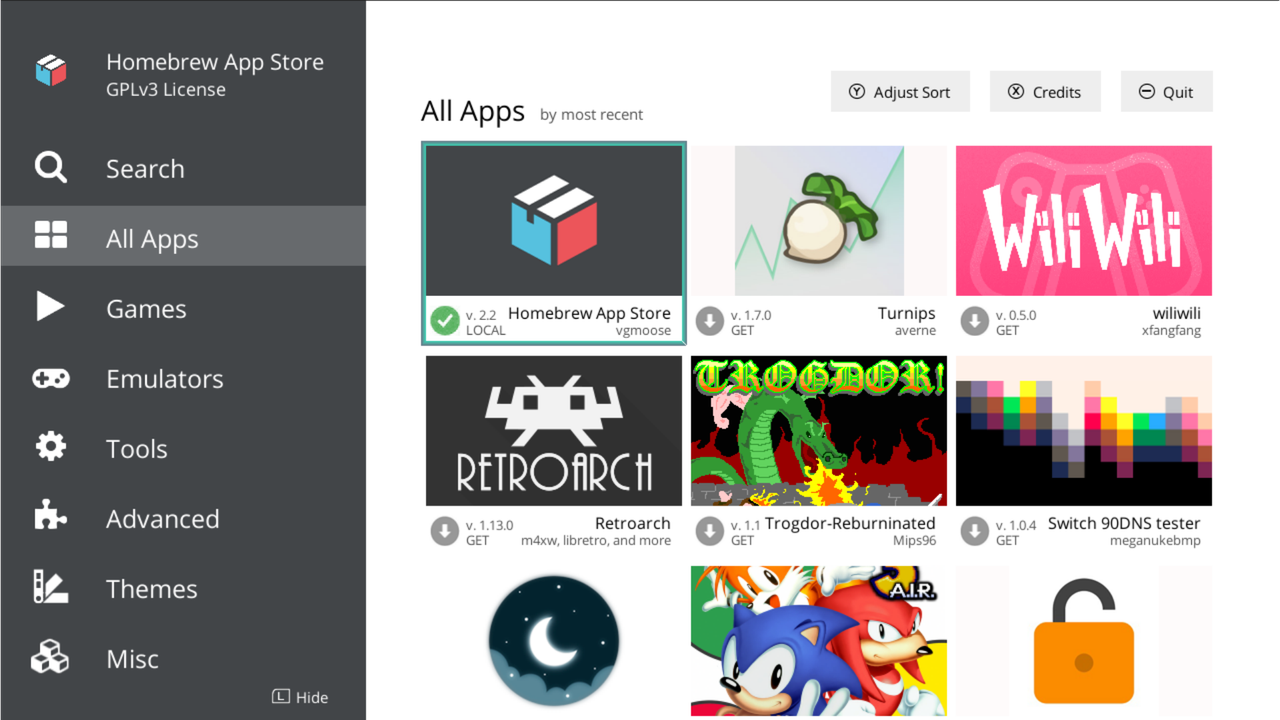Click the Turnips app title text

tap(907, 313)
